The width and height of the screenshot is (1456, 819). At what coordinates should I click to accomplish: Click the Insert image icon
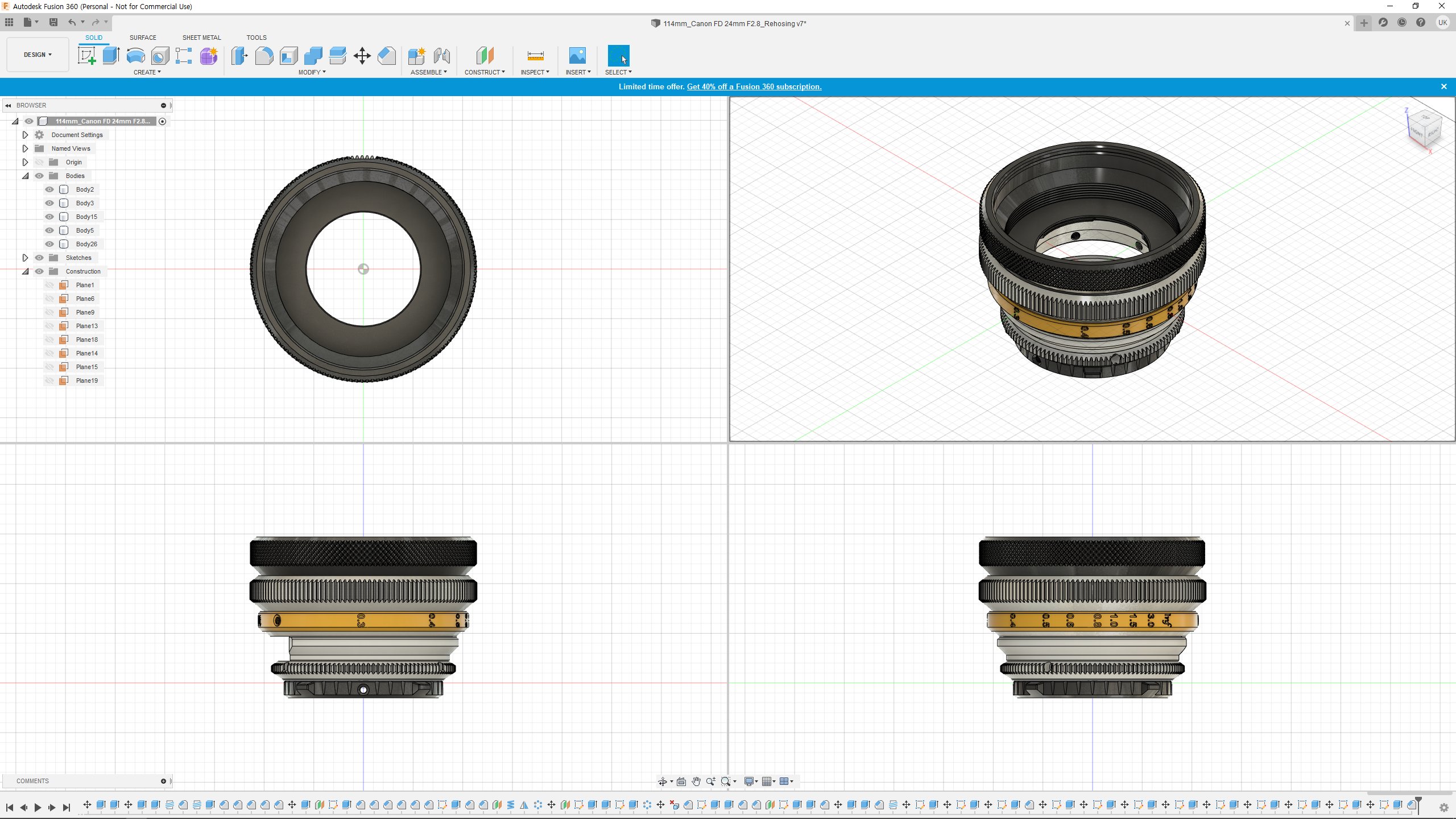point(577,56)
